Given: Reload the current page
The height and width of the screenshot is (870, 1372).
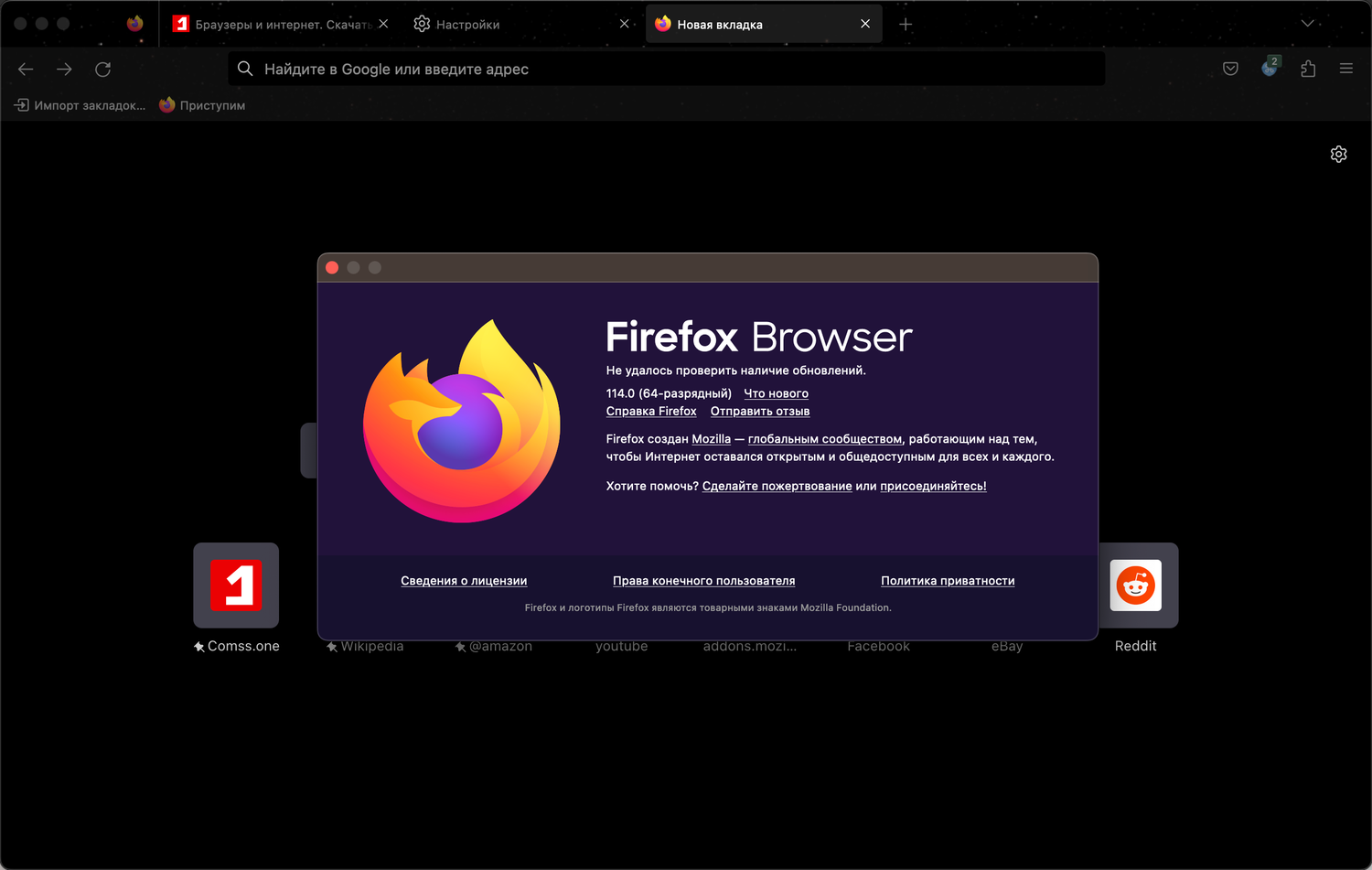Looking at the screenshot, I should 103,70.
